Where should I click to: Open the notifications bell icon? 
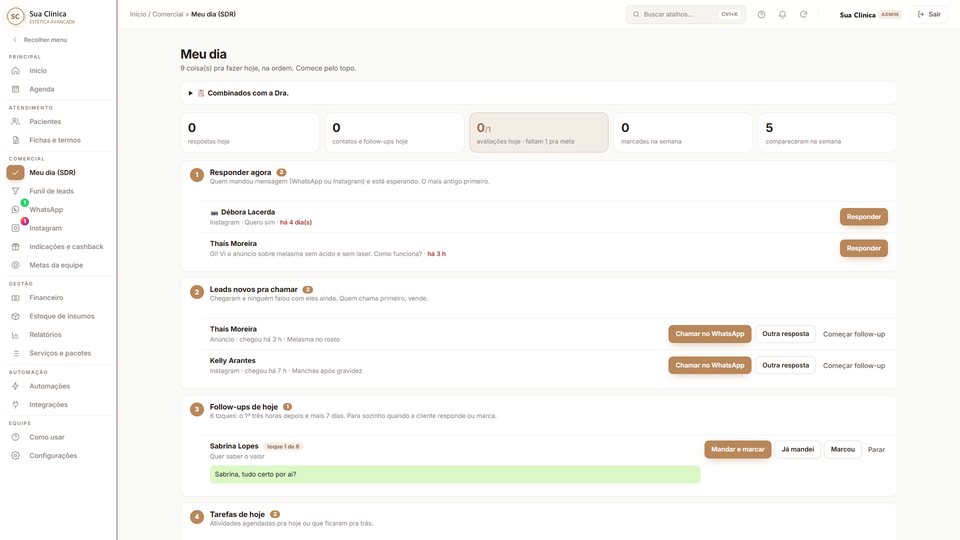click(x=782, y=14)
